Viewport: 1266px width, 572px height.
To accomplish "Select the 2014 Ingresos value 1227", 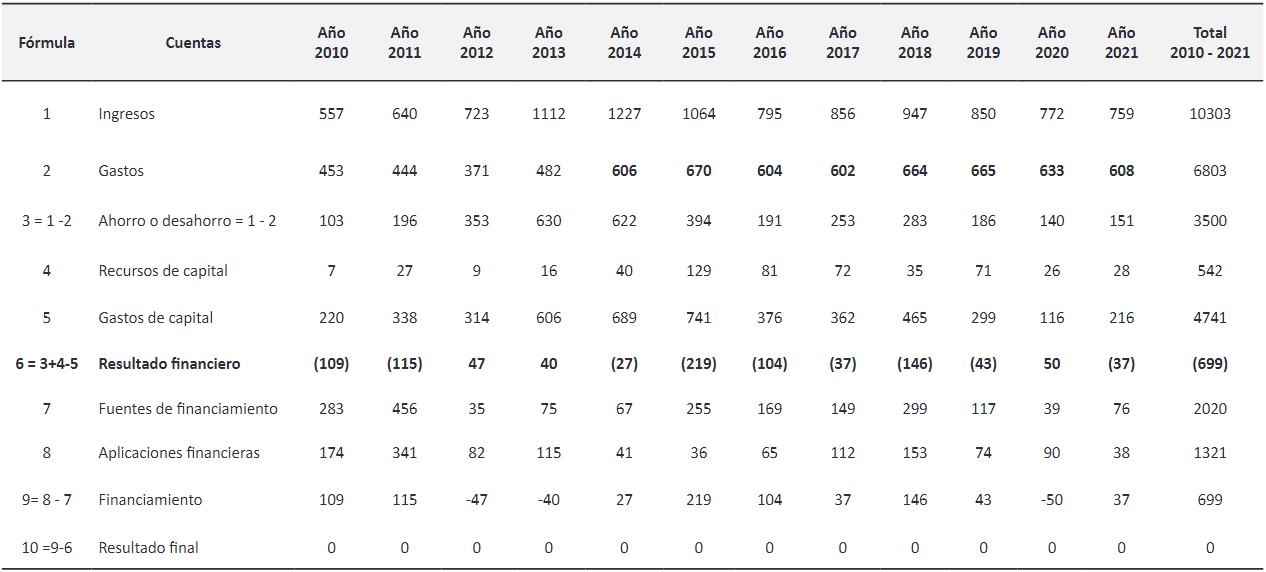I will (624, 114).
